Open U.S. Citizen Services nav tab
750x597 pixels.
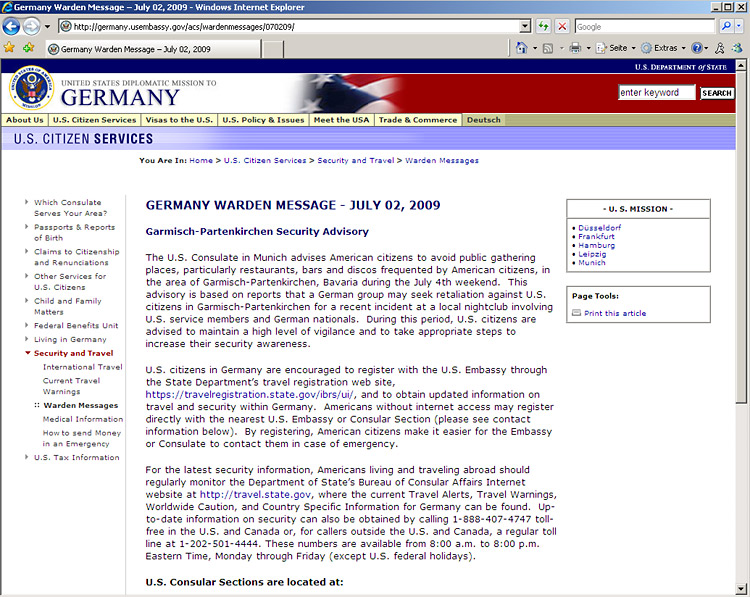coord(95,120)
